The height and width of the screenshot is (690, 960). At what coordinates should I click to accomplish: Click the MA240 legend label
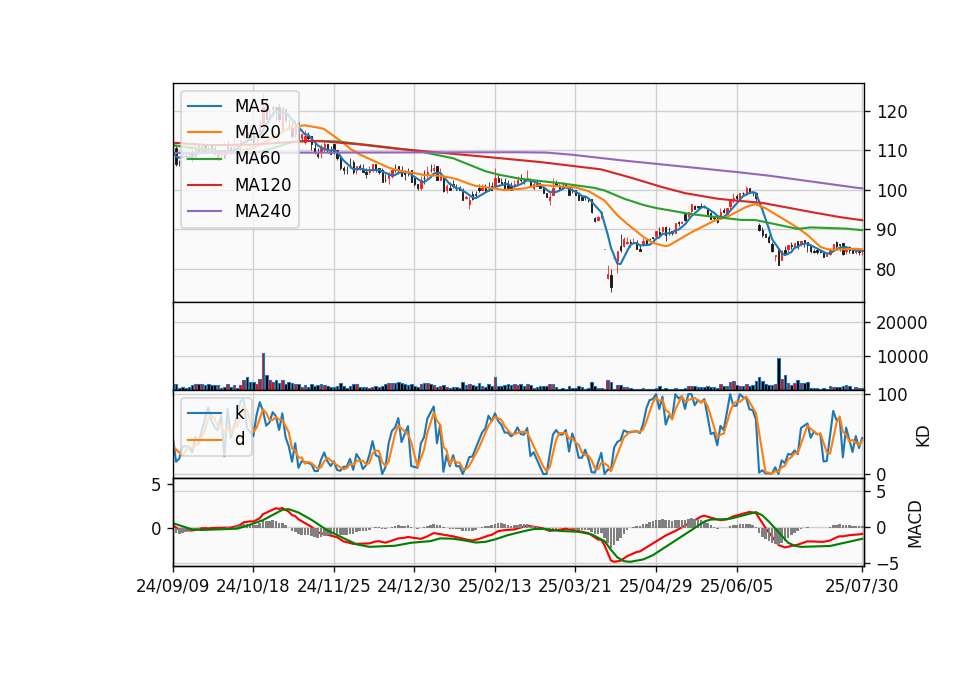pos(263,211)
